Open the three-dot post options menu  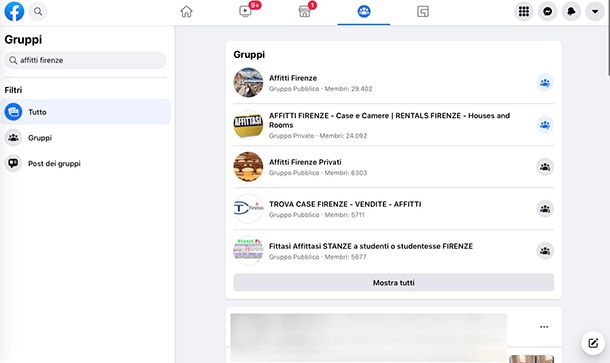click(x=544, y=327)
